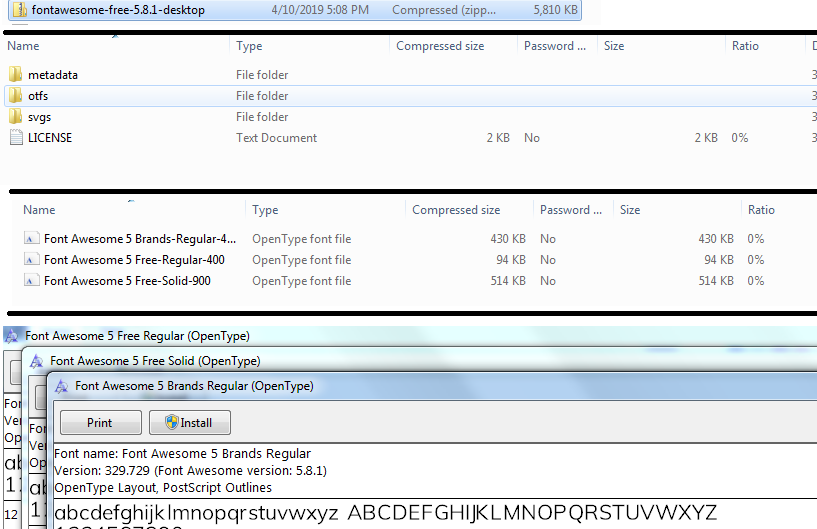The height and width of the screenshot is (529, 817).
Task: Sort top list by Name column
Action: [23, 46]
